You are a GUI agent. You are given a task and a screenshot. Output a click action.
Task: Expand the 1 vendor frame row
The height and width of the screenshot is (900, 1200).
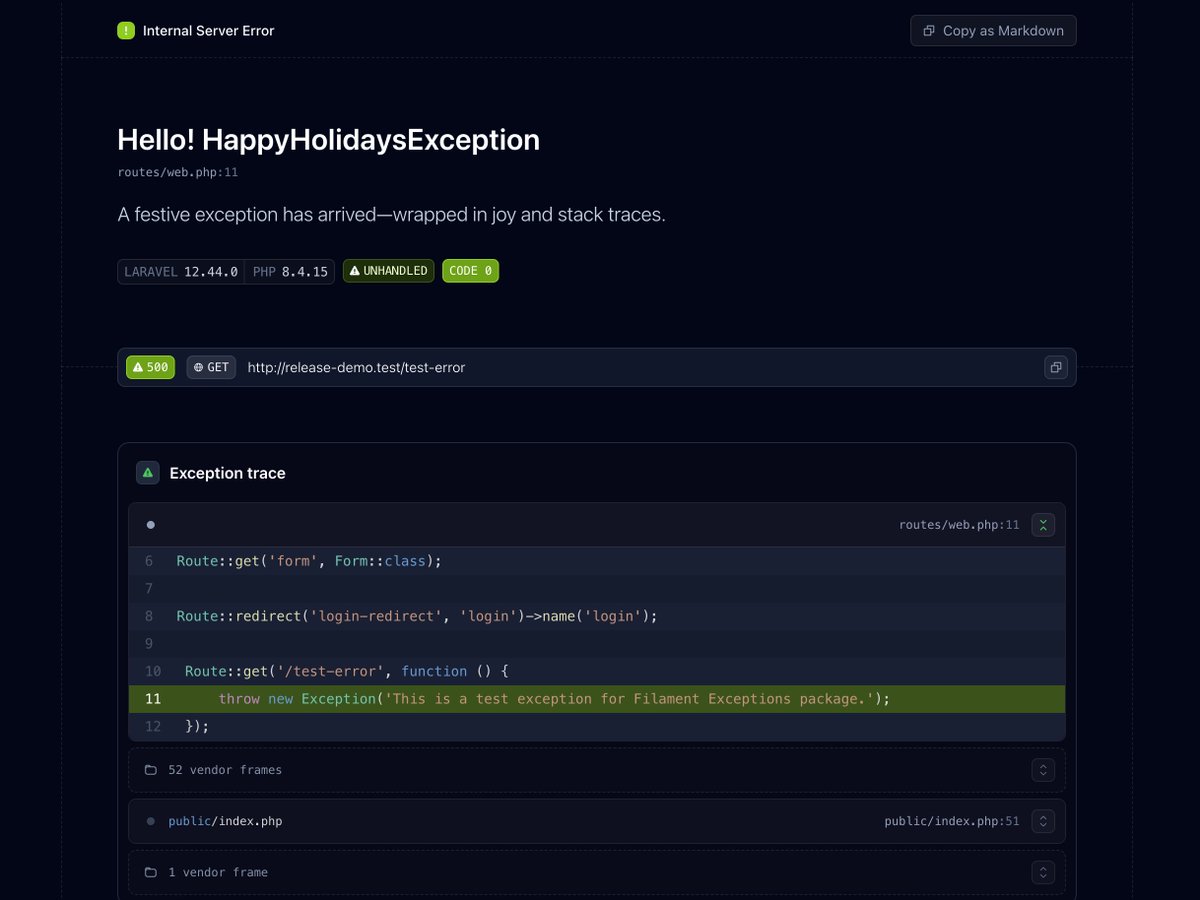pos(1043,872)
